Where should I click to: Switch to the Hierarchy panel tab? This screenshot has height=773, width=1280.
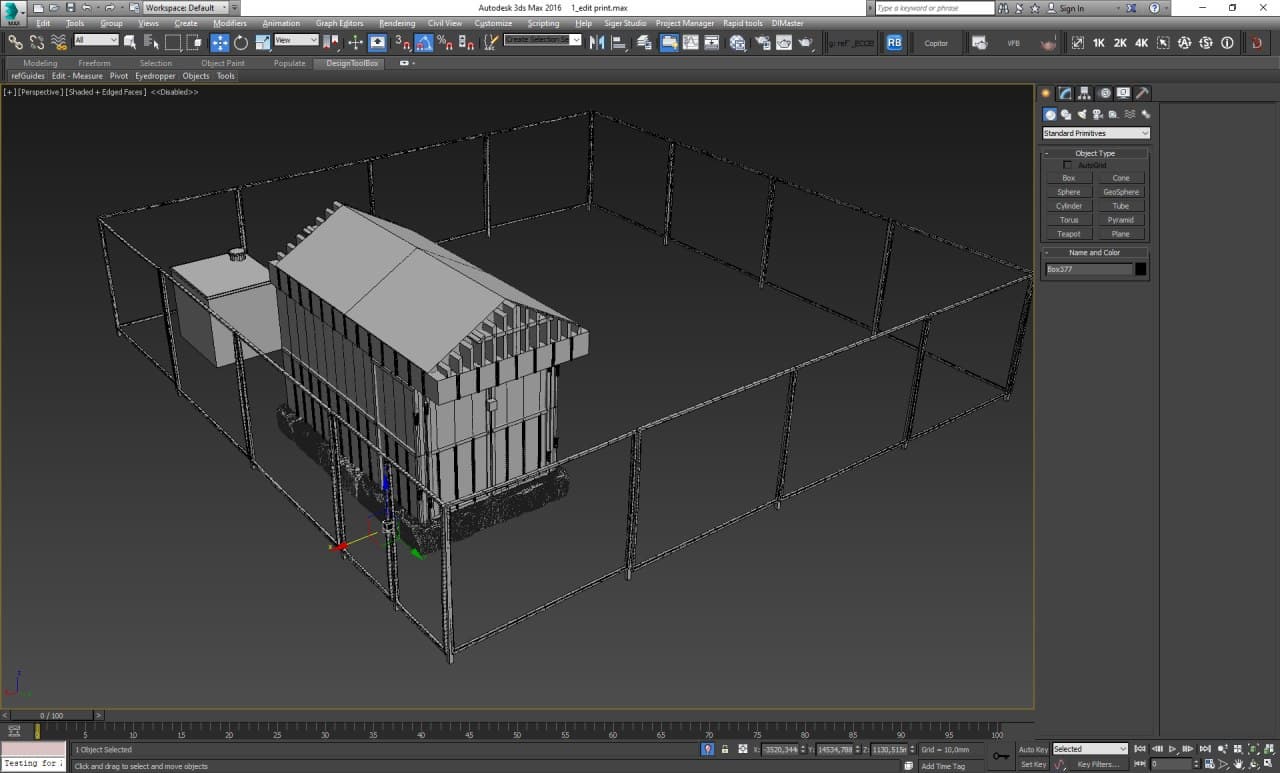coord(1085,93)
